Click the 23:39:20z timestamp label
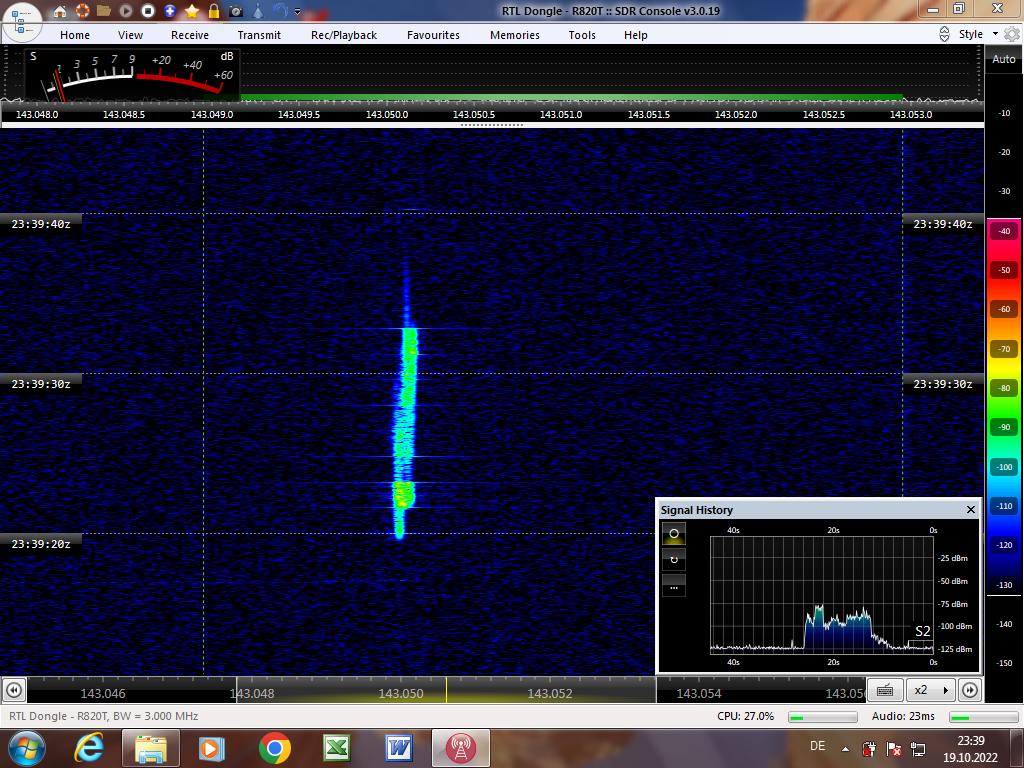1024x768 pixels. pos(40,544)
